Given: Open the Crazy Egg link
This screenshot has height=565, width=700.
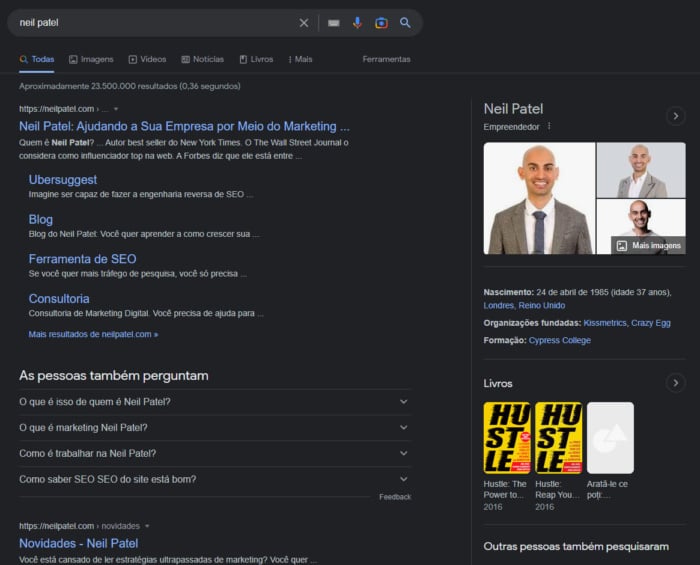Looking at the screenshot, I should click(x=650, y=323).
